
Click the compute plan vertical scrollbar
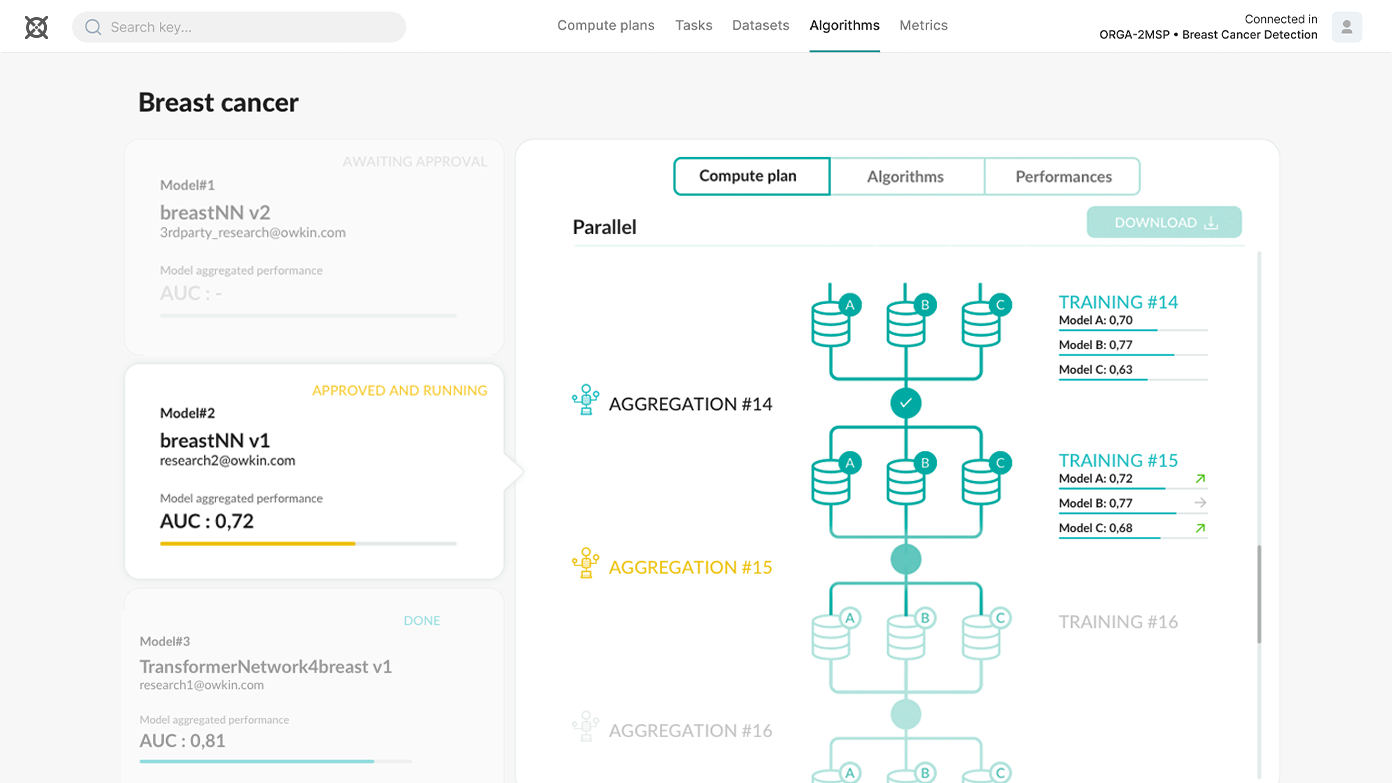(1259, 594)
